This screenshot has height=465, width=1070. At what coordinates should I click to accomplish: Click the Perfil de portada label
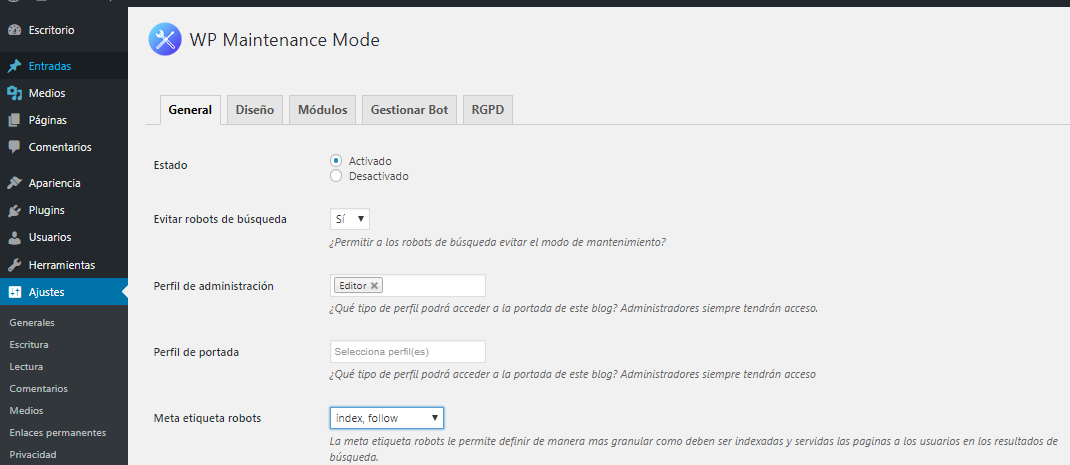pos(196,352)
